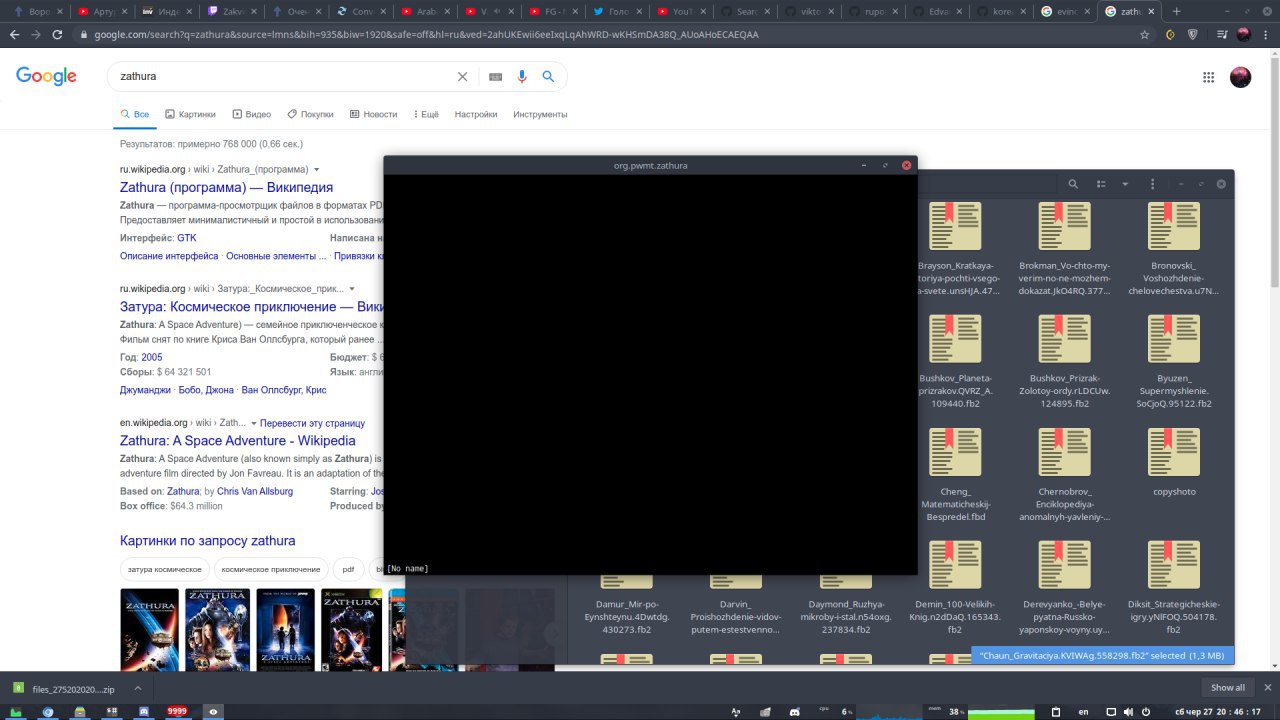This screenshot has height=720, width=1280.
Task: Open Настройки in Google search bar
Action: point(476,114)
